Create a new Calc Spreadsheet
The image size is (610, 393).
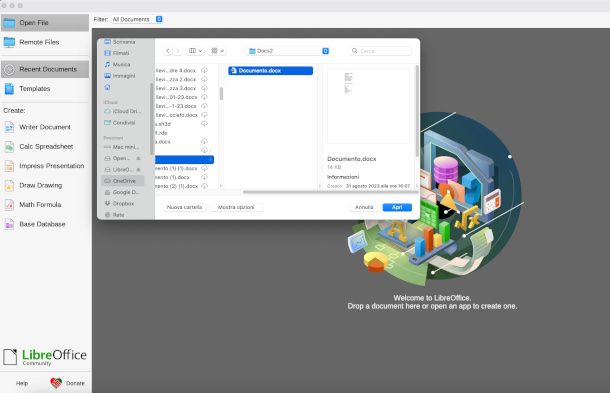tap(45, 146)
